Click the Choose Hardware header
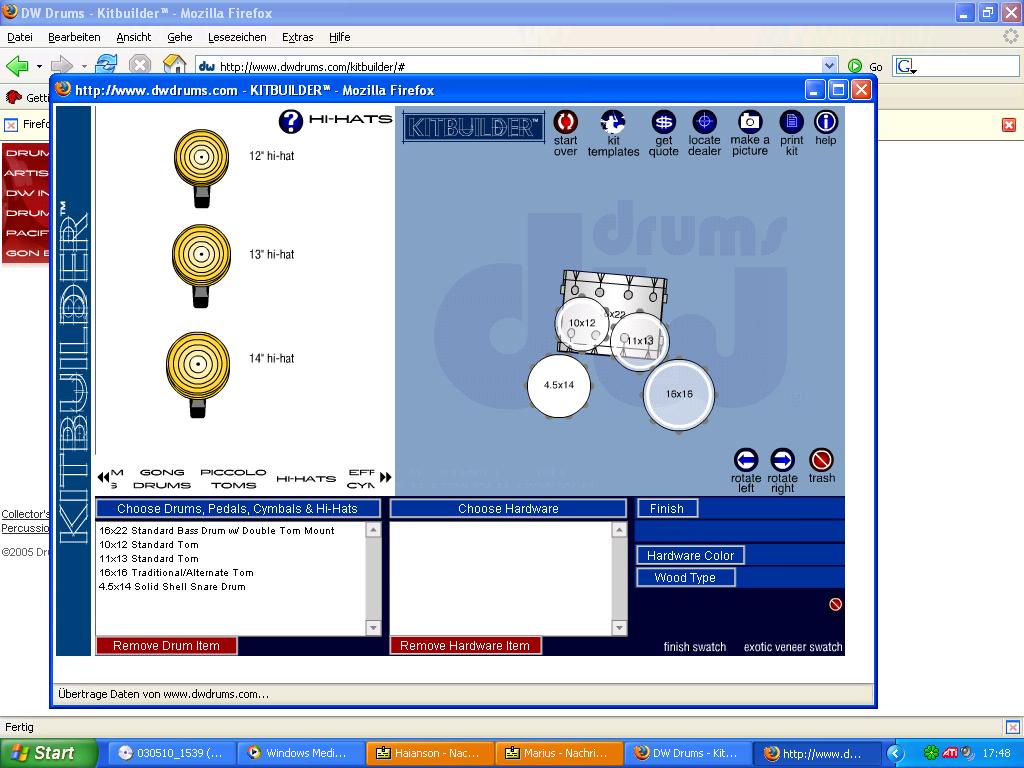The width and height of the screenshot is (1024, 768). (x=508, y=509)
